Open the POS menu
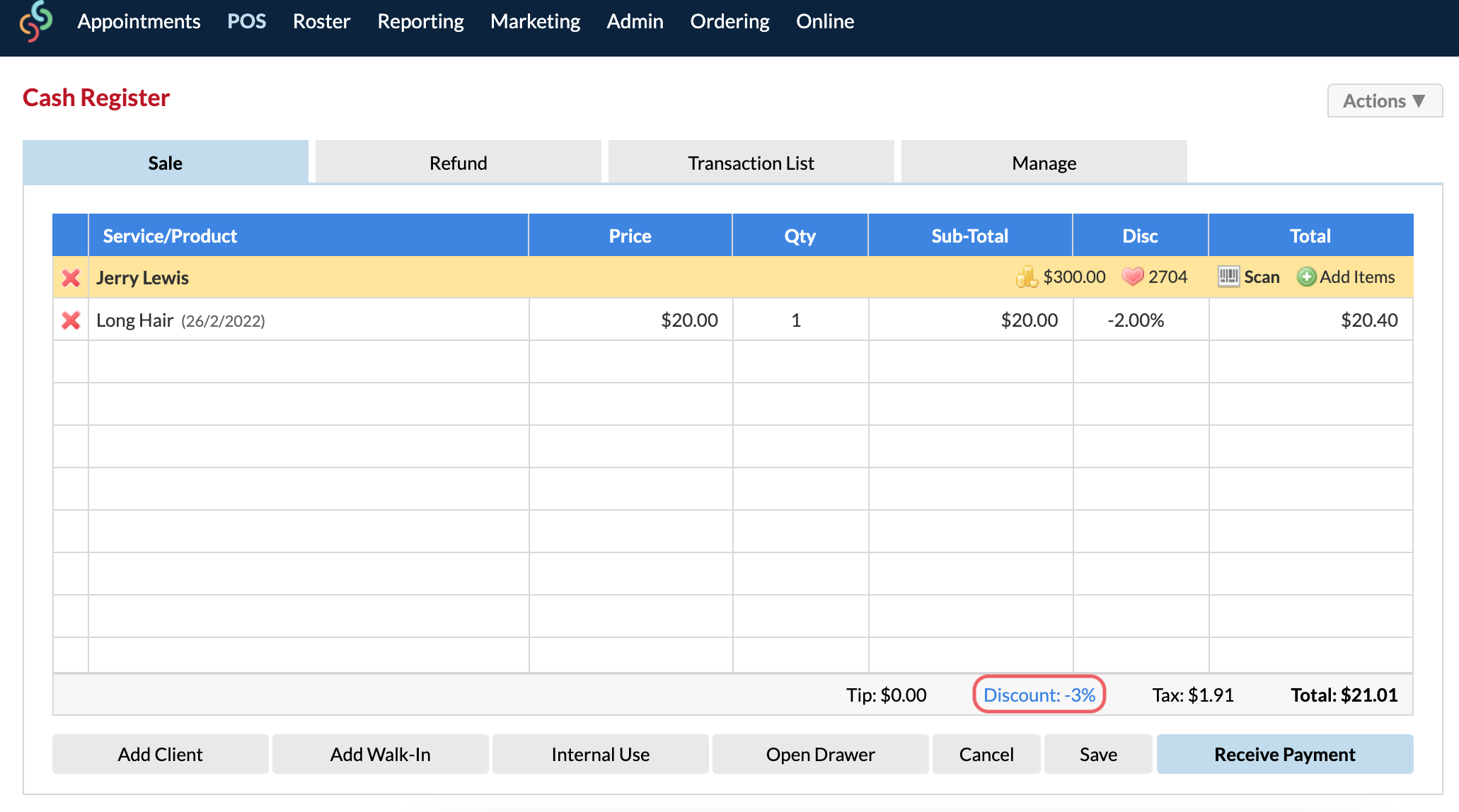 tap(246, 21)
